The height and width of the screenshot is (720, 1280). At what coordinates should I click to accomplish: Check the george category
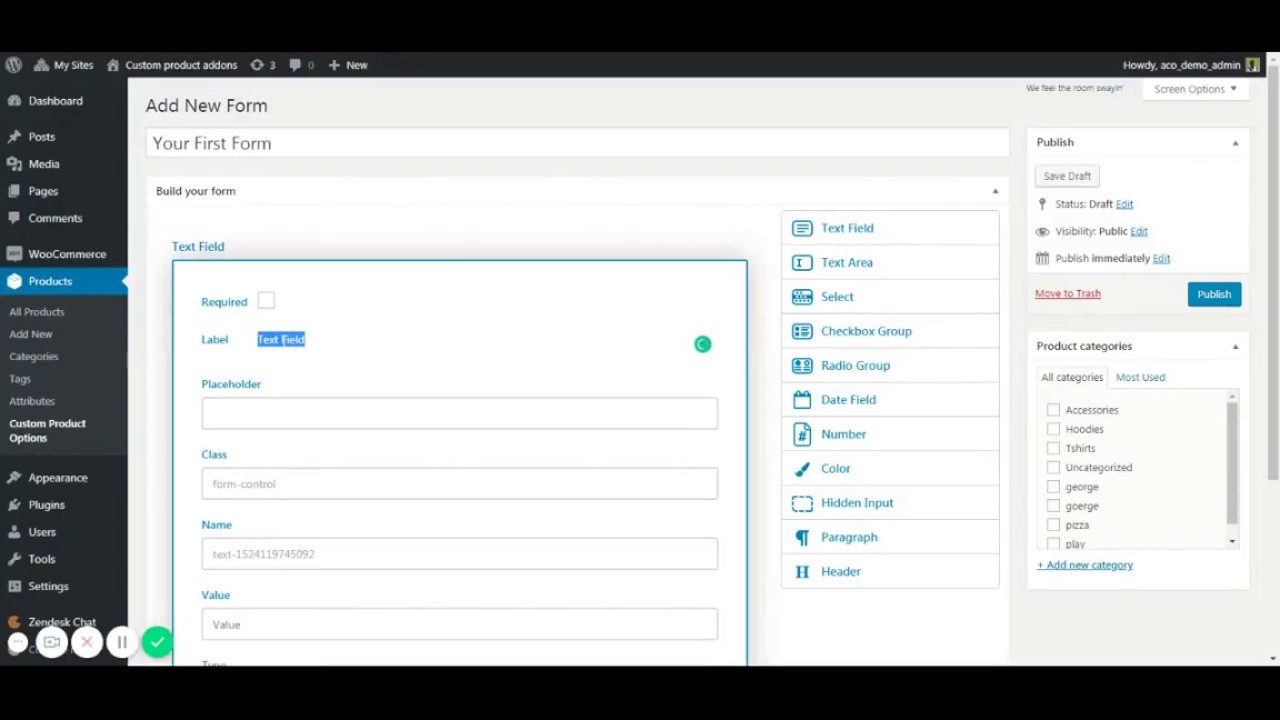coord(1053,487)
